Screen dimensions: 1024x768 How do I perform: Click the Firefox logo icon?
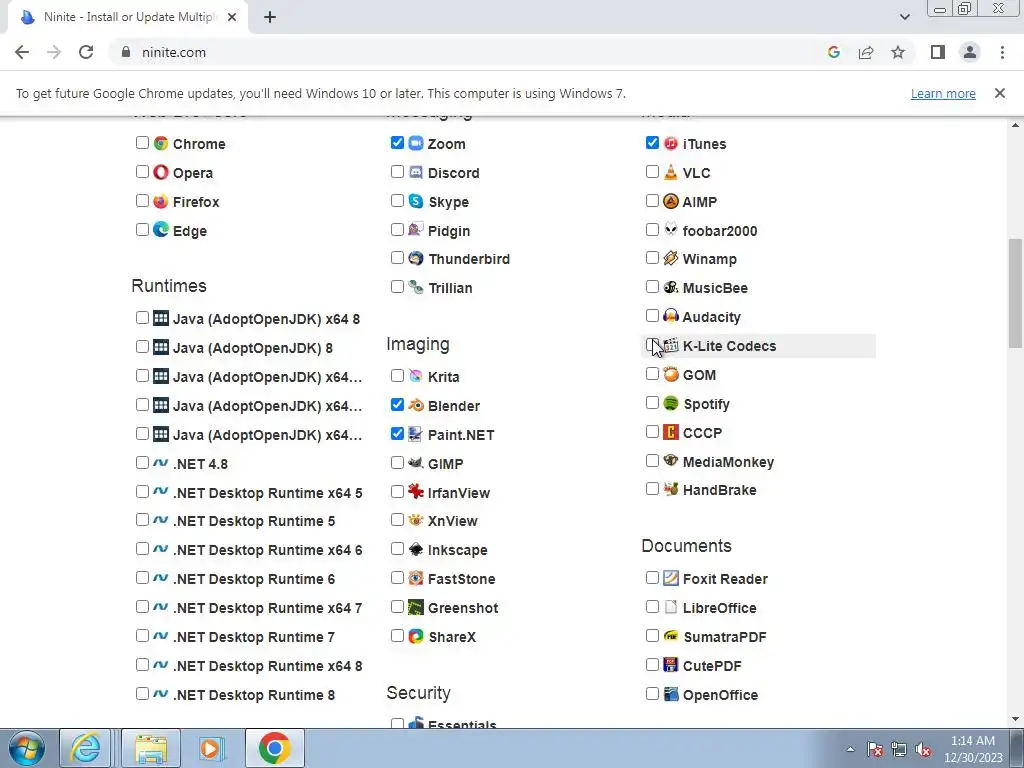(161, 201)
